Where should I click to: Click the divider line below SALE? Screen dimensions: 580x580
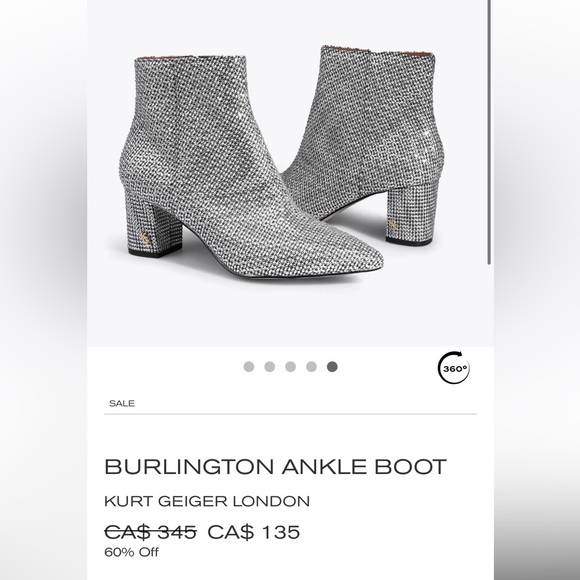tap(290, 414)
